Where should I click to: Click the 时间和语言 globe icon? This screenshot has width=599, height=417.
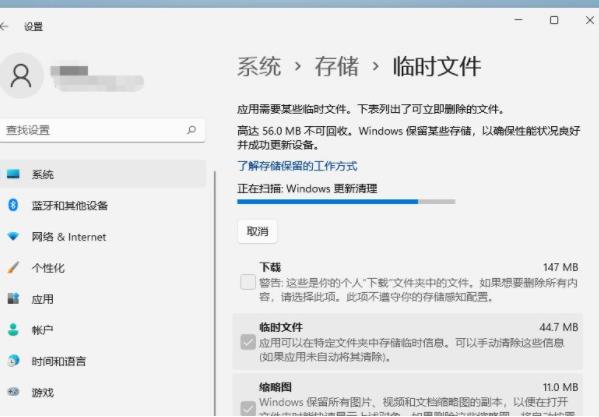click(13, 360)
